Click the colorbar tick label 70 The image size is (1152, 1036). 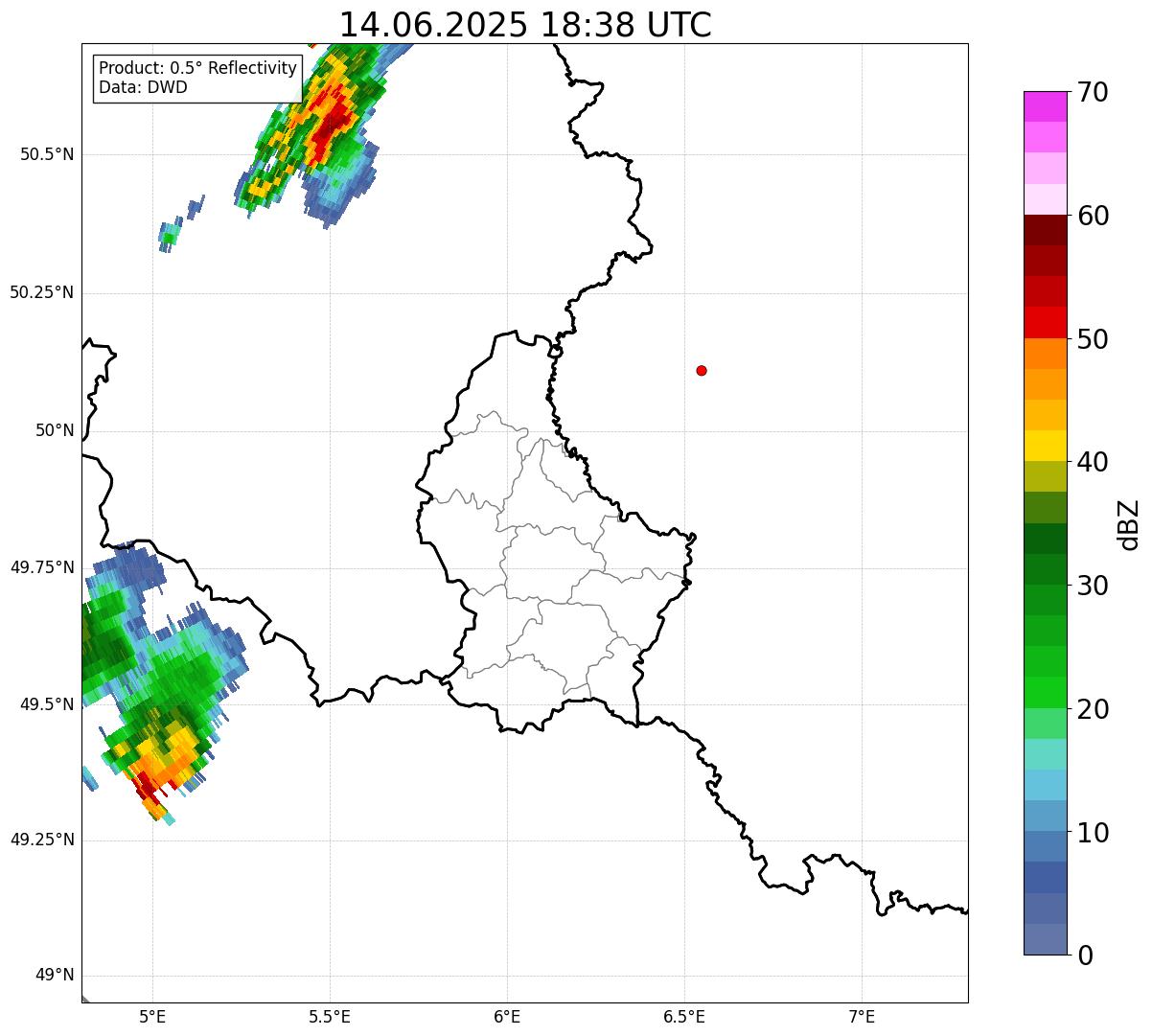pyautogui.click(x=1093, y=92)
